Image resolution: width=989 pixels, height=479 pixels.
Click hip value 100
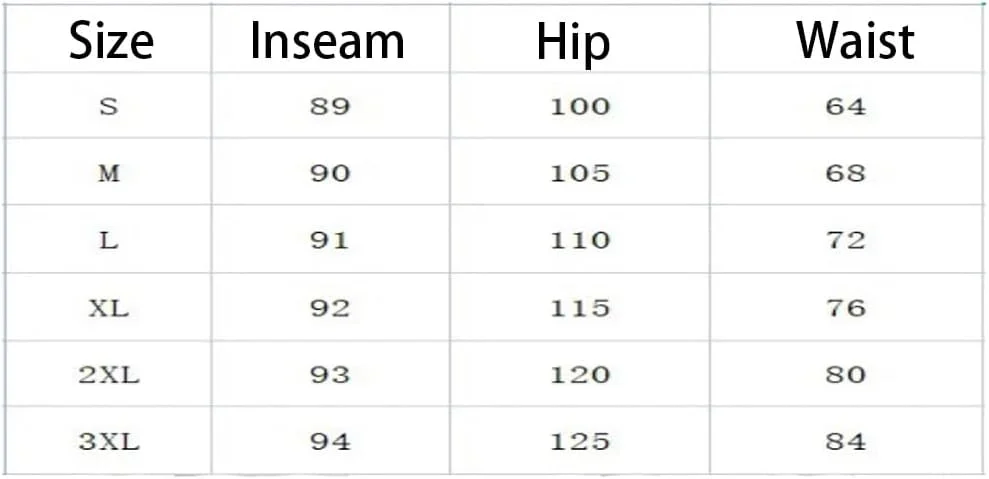point(580,106)
